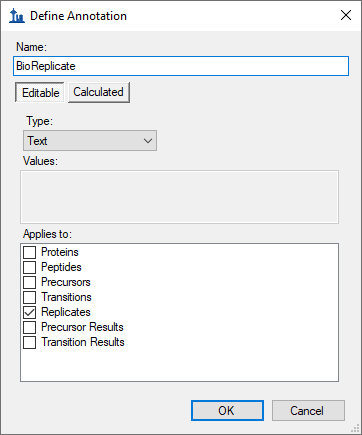The width and height of the screenshot is (362, 435).
Task: Open the Type dropdown showing Text
Action: pyautogui.click(x=90, y=141)
